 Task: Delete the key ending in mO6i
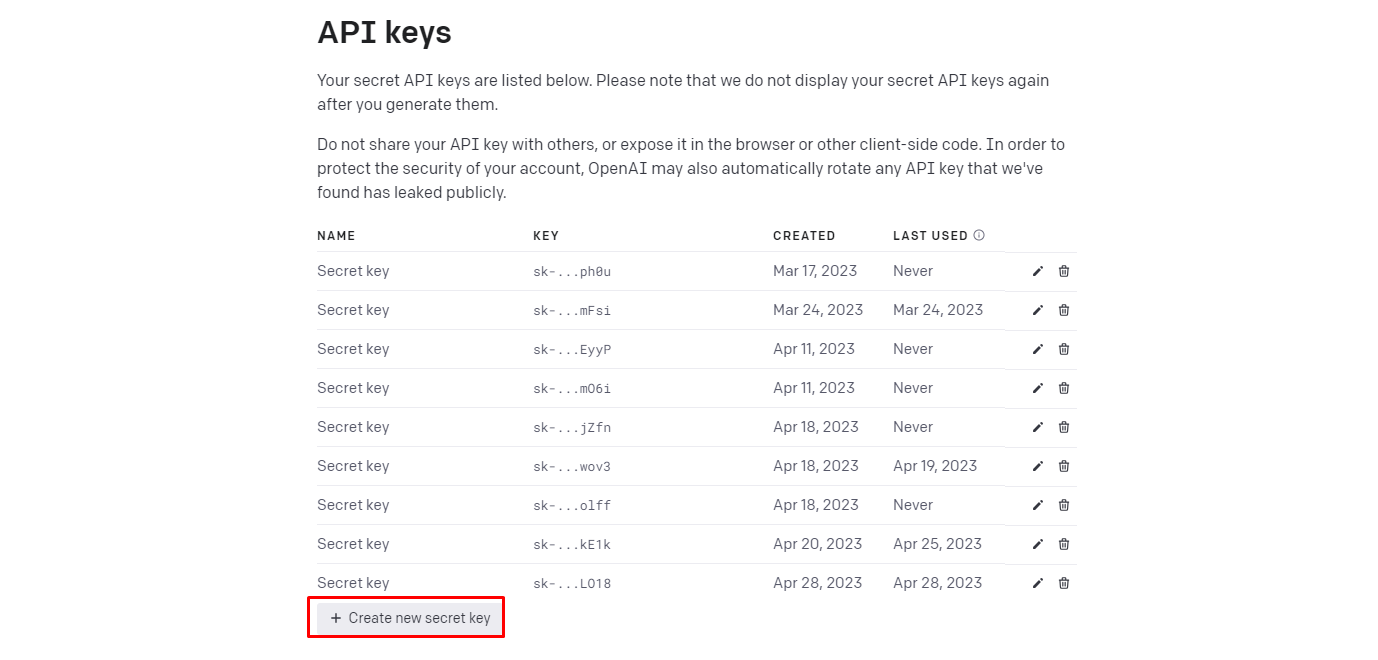click(x=1064, y=388)
